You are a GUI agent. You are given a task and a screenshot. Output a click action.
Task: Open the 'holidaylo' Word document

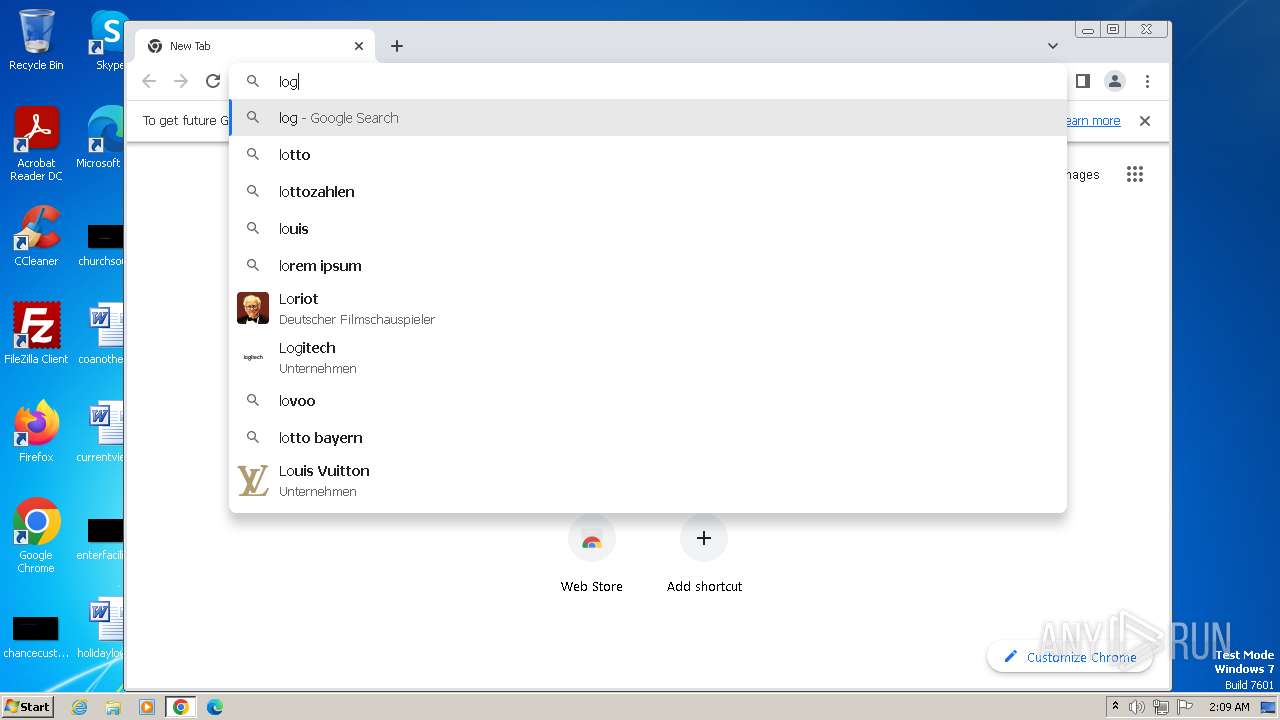[100, 628]
